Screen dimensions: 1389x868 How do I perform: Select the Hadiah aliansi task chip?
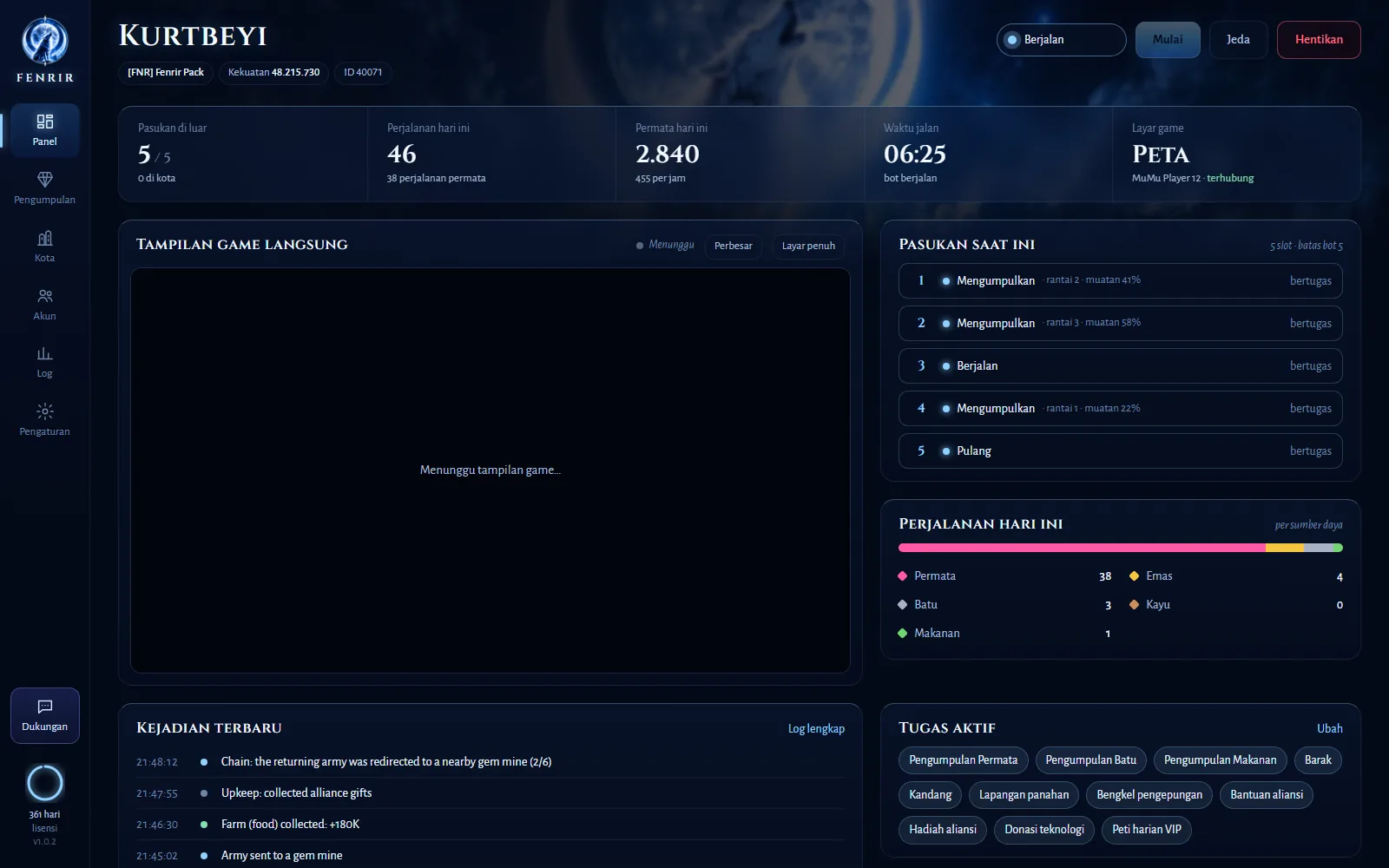pyautogui.click(x=943, y=830)
